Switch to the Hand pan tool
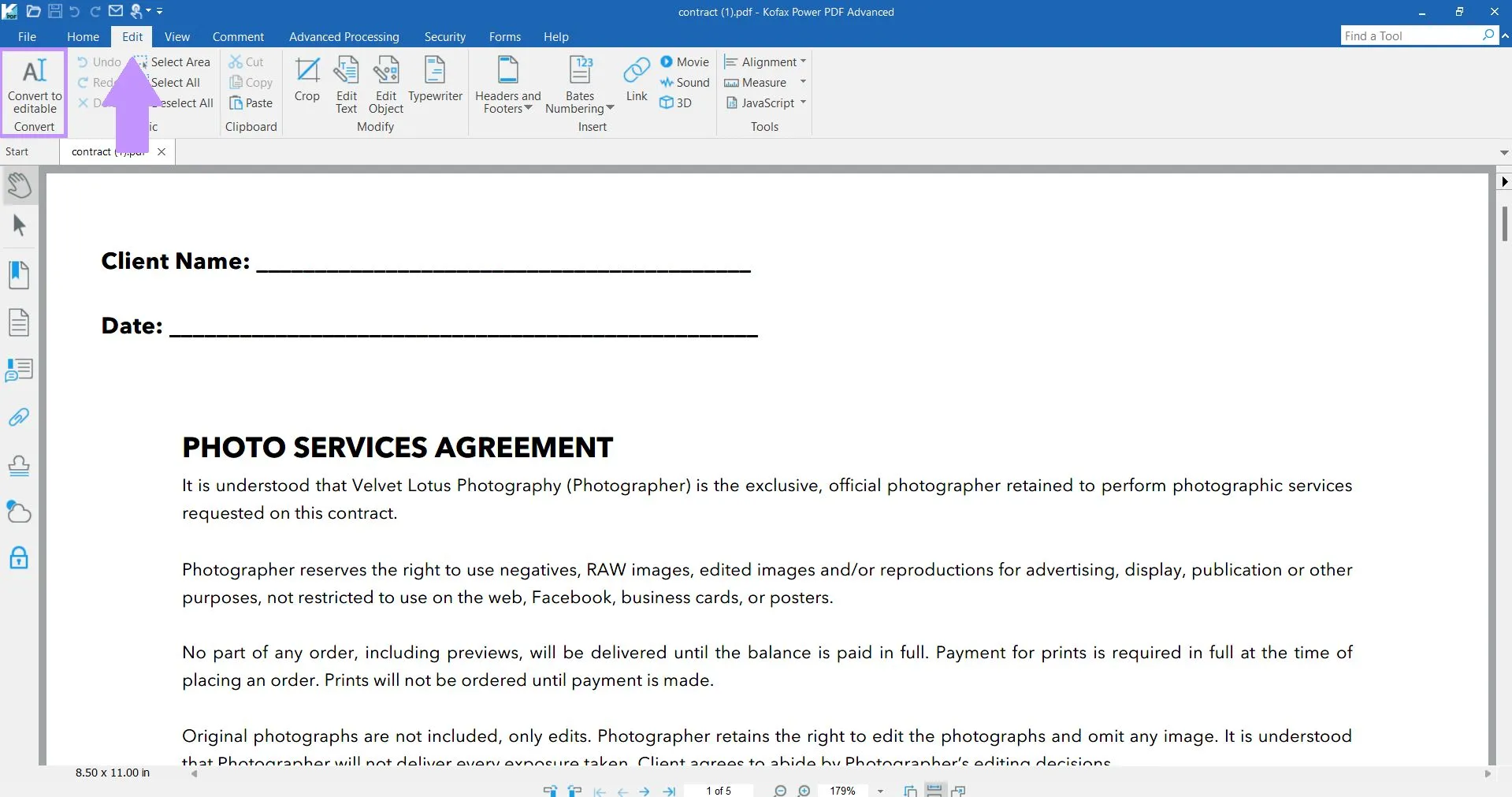This screenshot has width=1512, height=797. pyautogui.click(x=18, y=185)
